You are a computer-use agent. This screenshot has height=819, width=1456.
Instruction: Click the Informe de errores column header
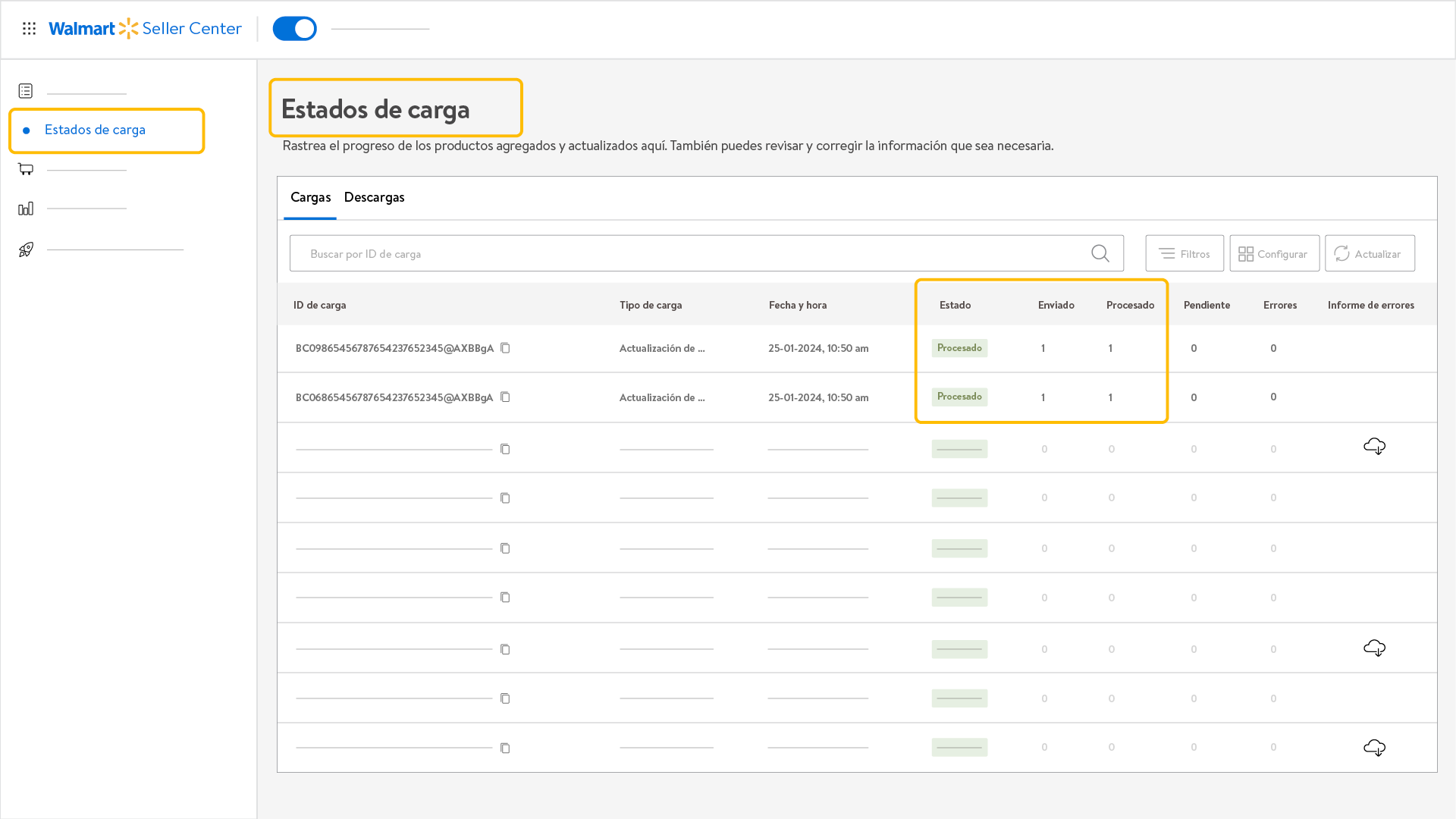[1371, 305]
